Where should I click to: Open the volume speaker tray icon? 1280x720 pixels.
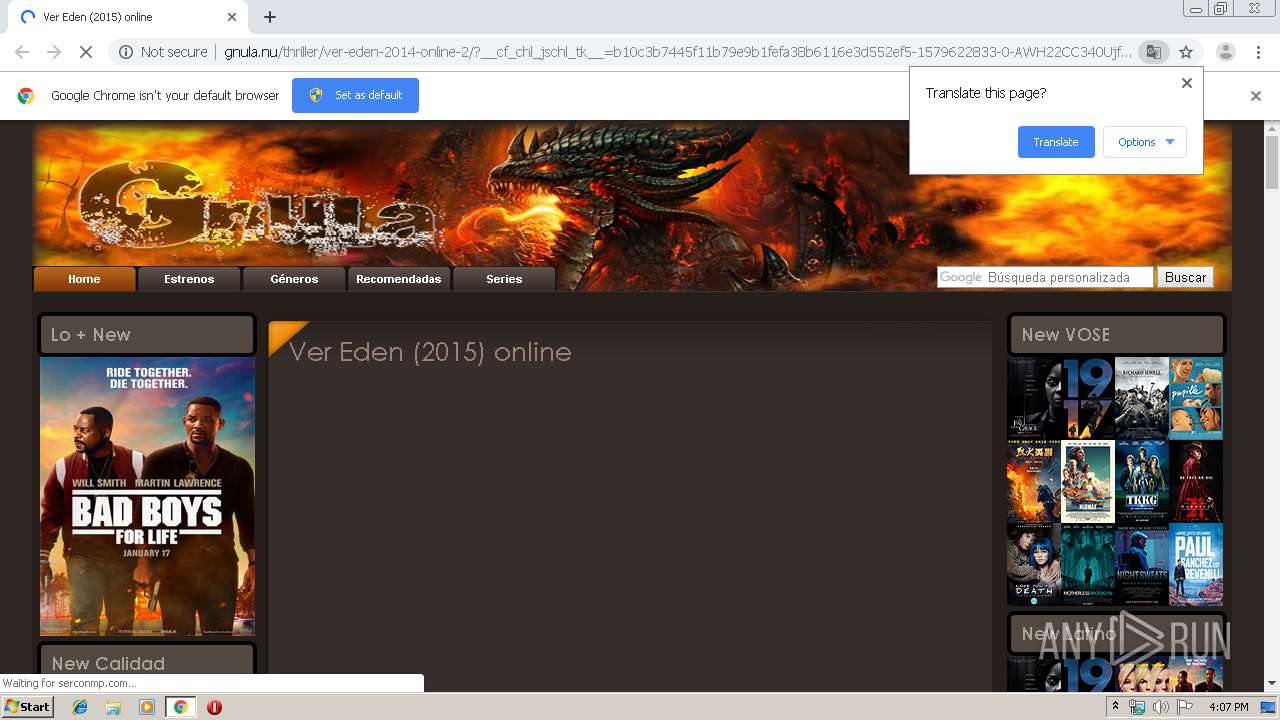click(1161, 707)
